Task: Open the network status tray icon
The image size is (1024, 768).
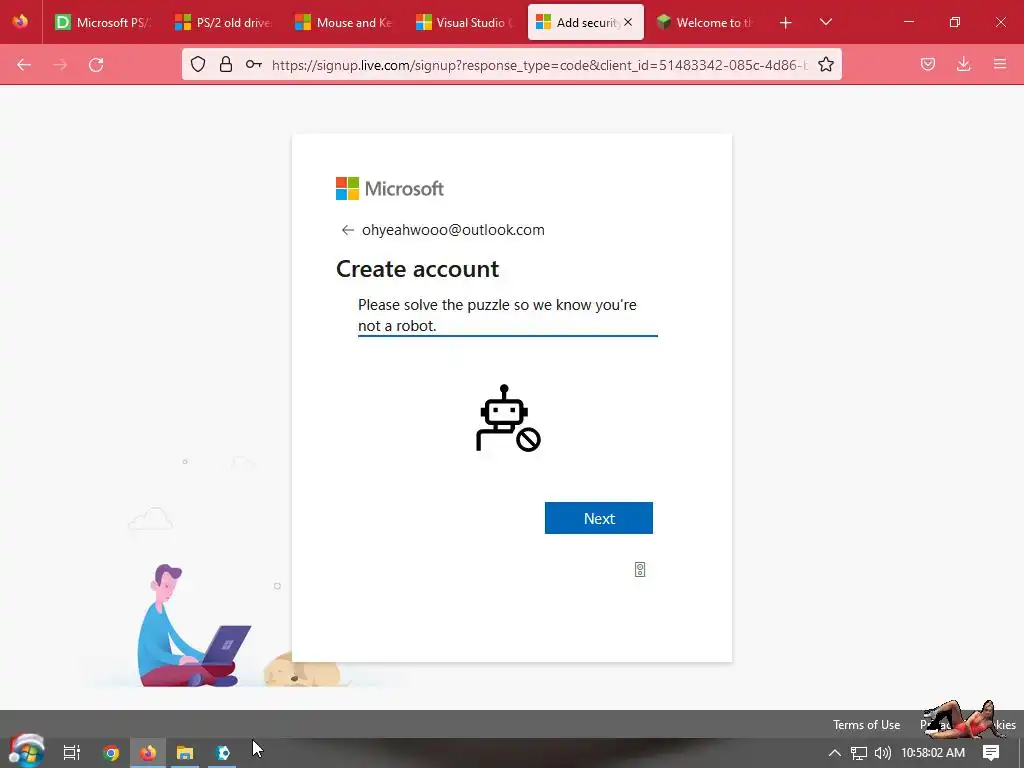Action: click(x=859, y=753)
